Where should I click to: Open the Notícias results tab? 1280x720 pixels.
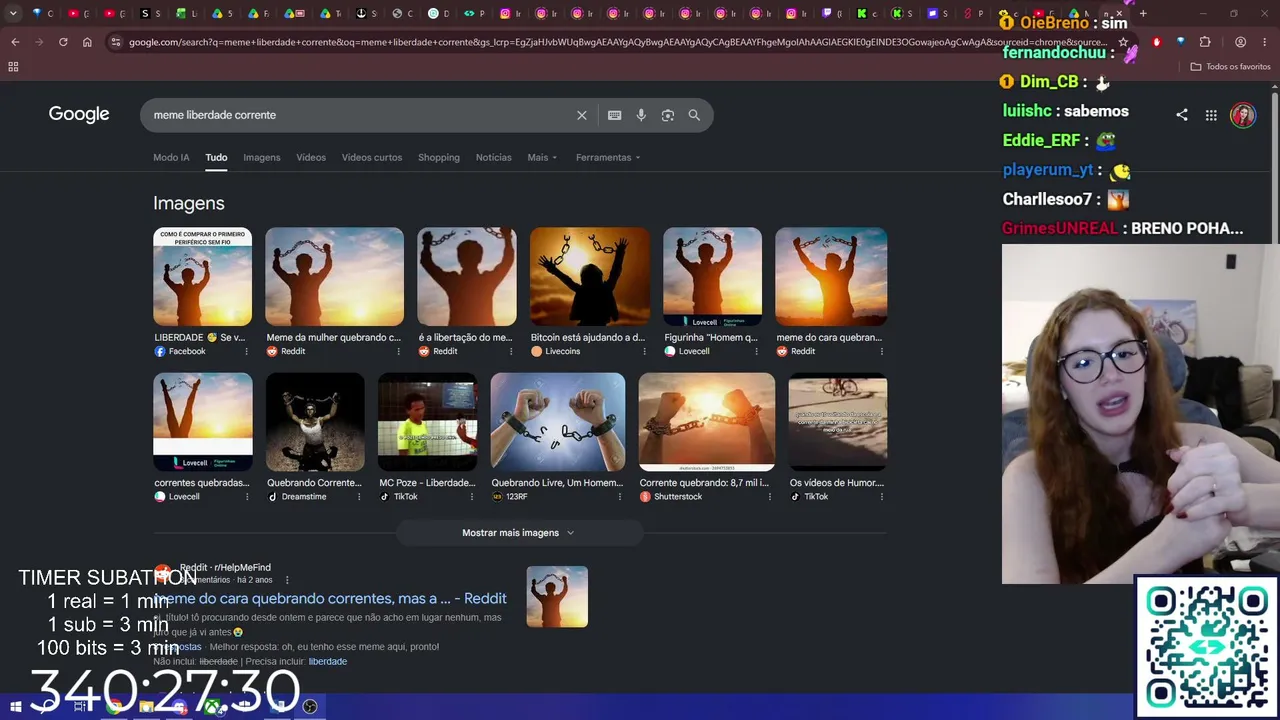(494, 157)
